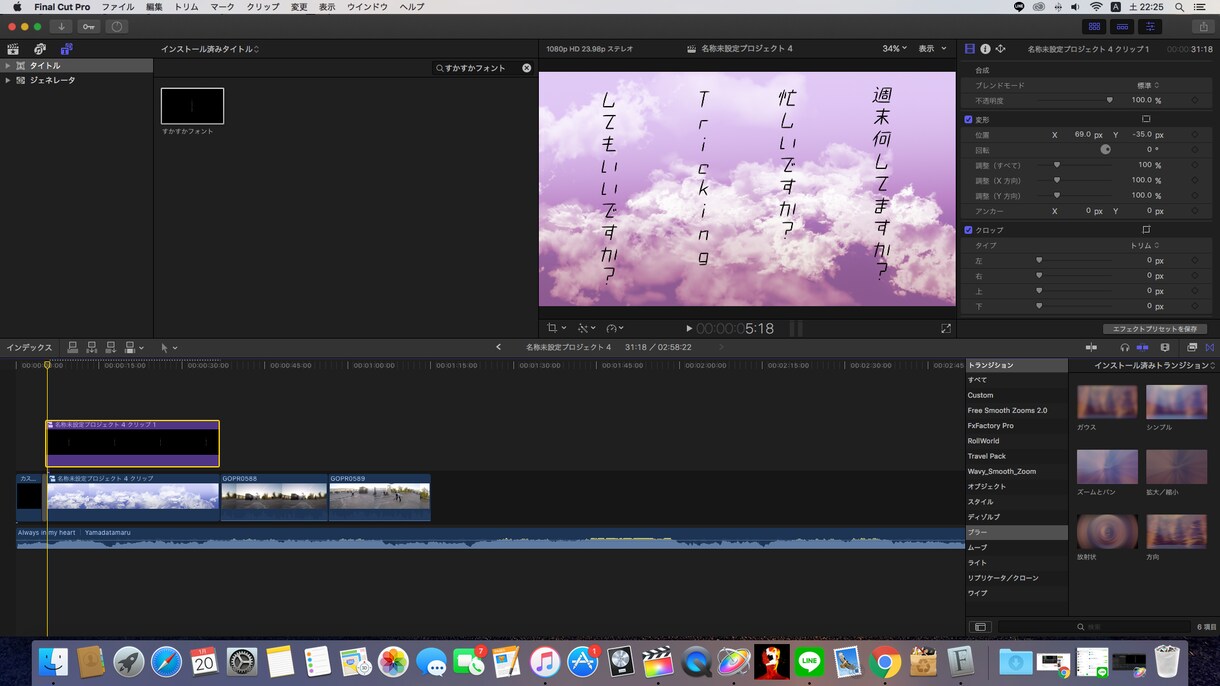
Task: Open clip appearance settings icon
Action: tap(1165, 347)
